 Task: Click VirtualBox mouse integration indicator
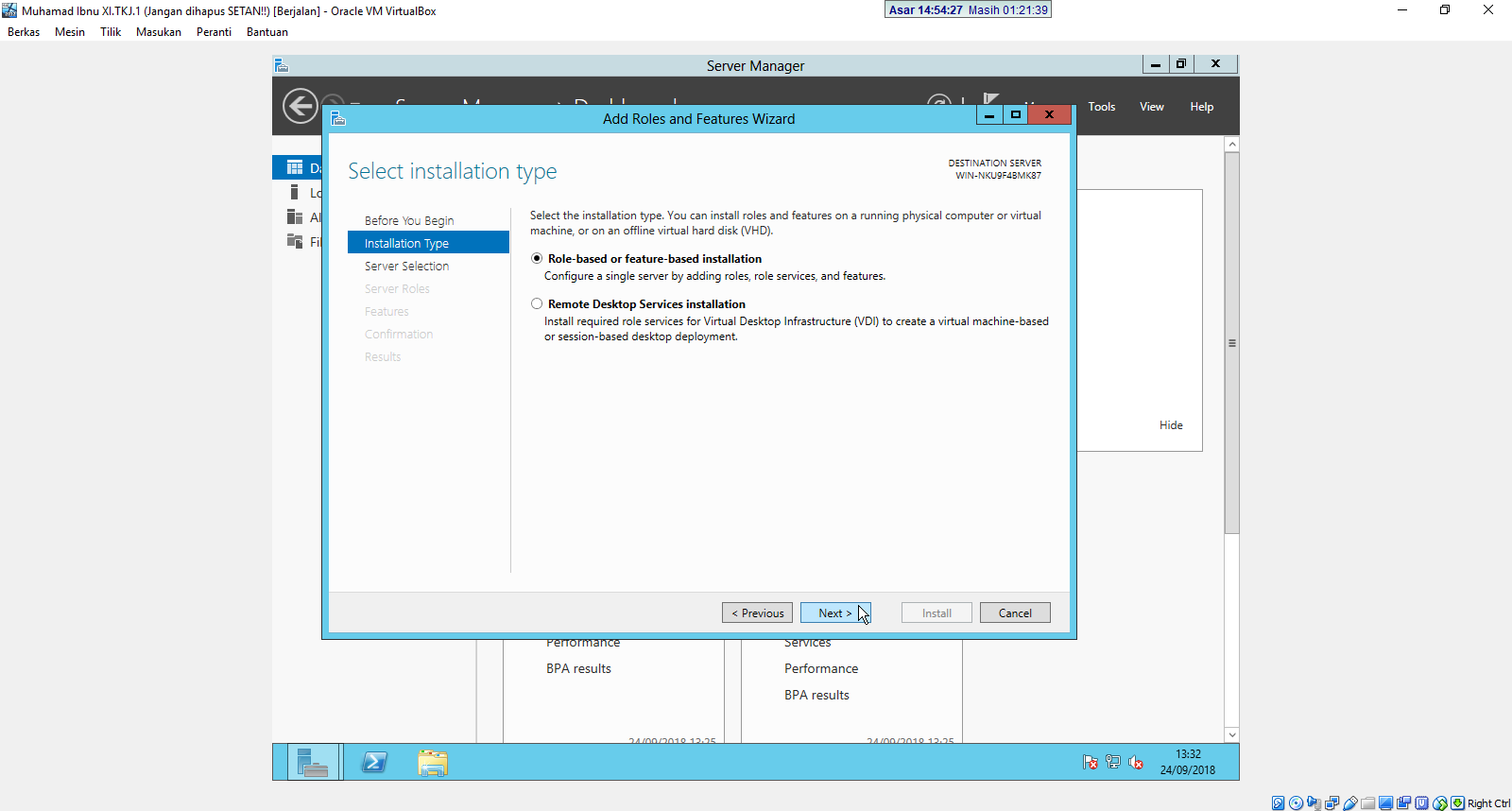pyautogui.click(x=1440, y=803)
